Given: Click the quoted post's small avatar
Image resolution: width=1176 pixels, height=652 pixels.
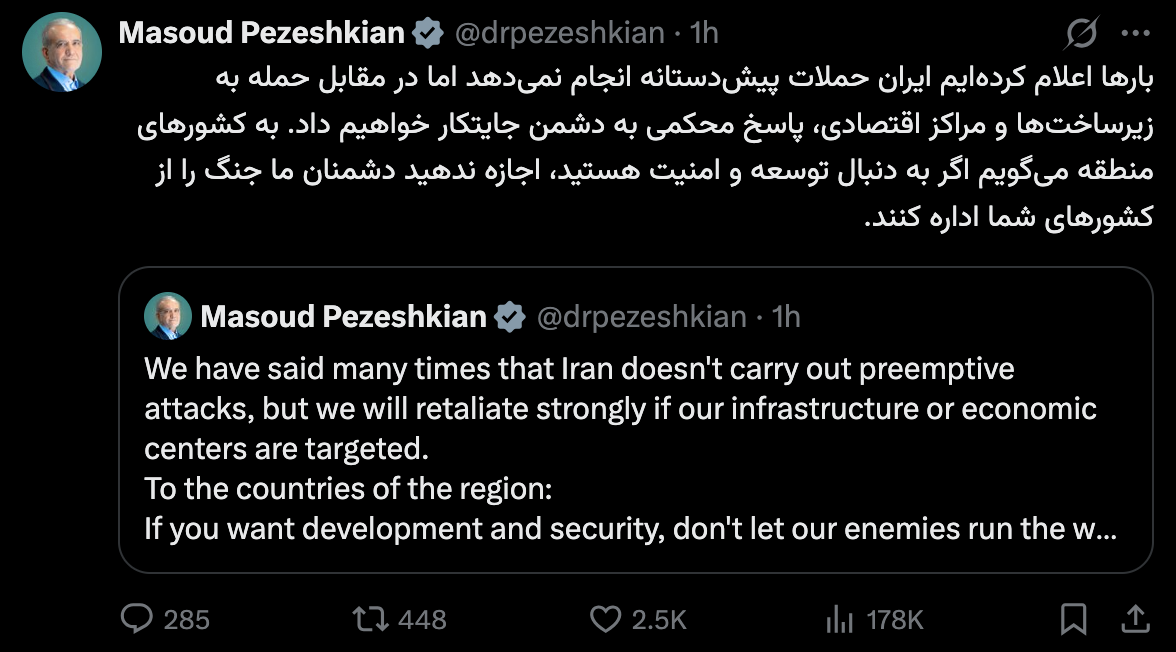Looking at the screenshot, I should [167, 317].
